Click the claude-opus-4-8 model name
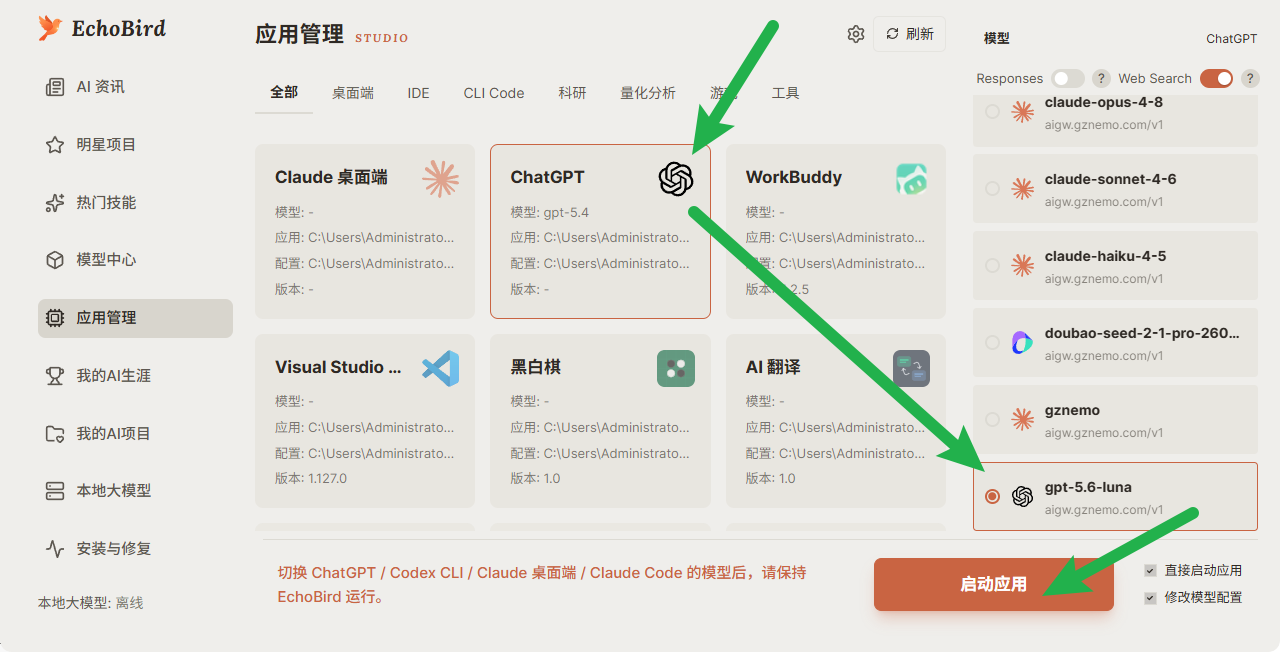 coord(1104,102)
